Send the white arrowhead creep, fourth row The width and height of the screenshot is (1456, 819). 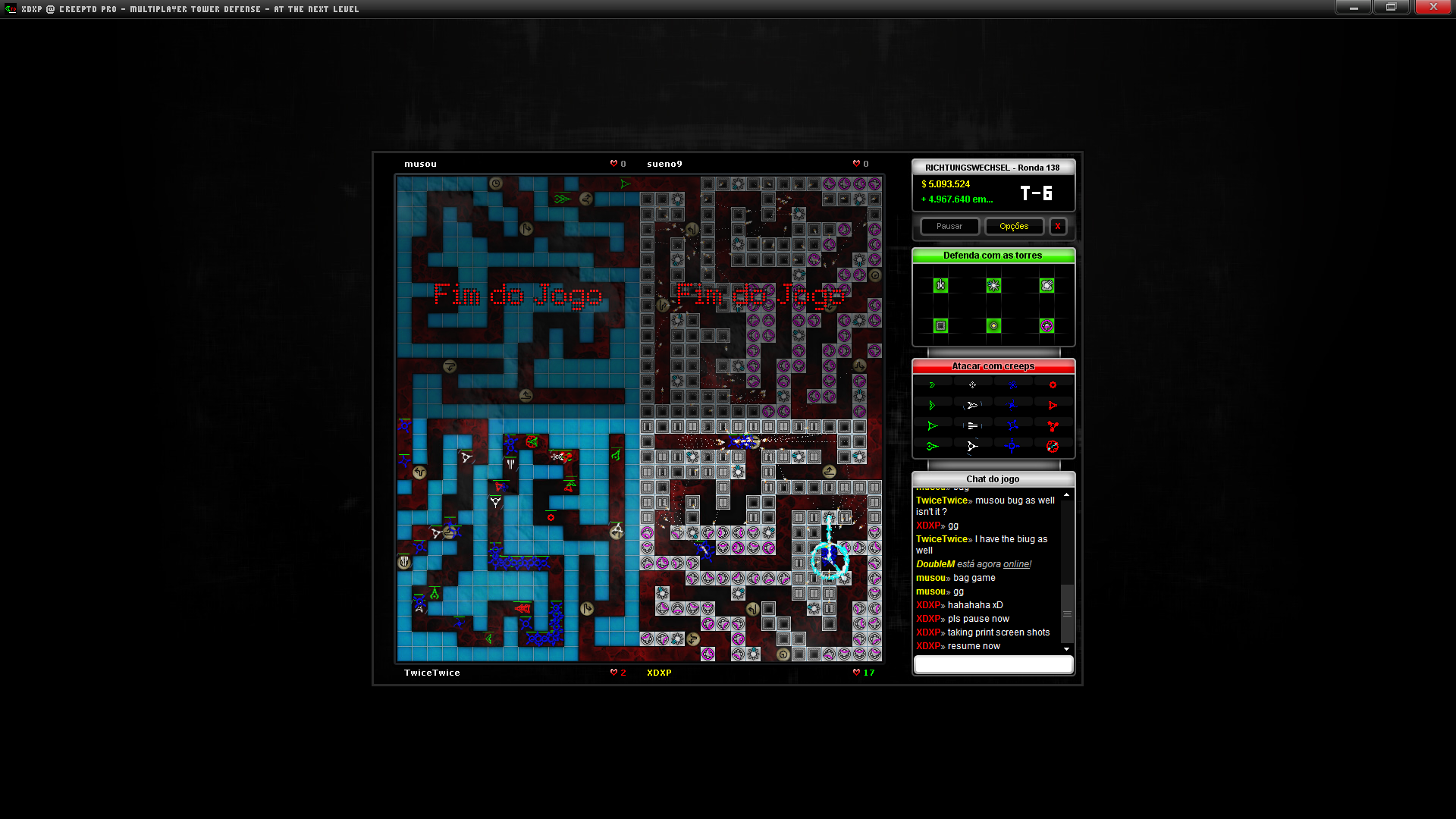(972, 446)
